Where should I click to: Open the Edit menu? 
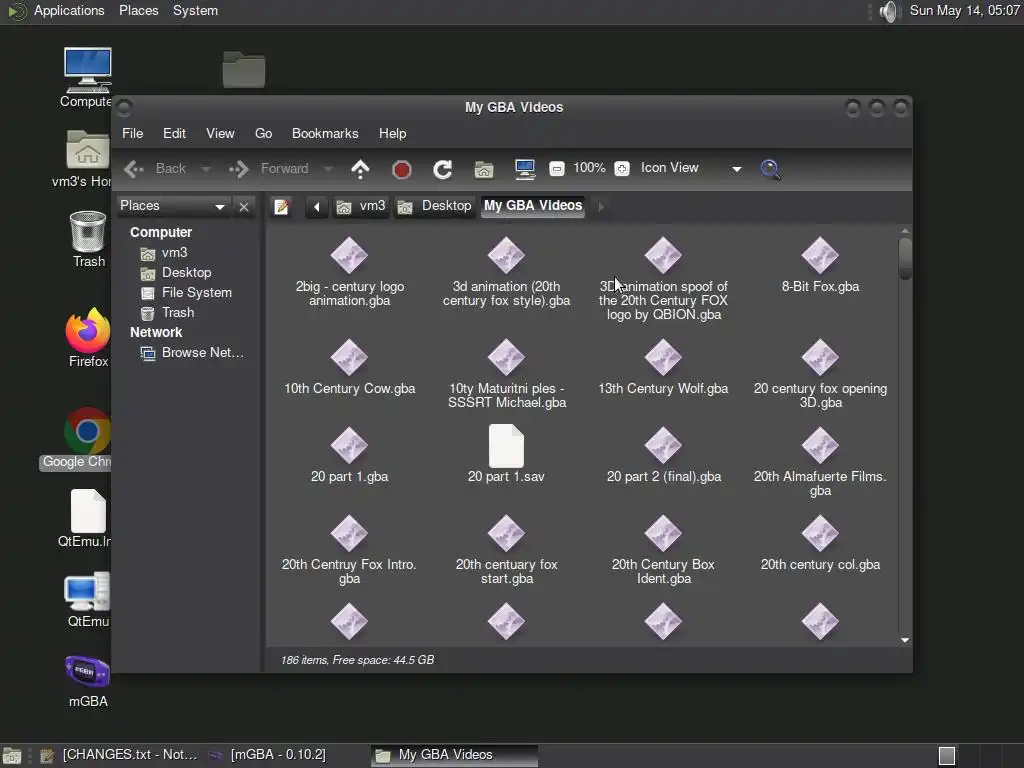coord(174,133)
